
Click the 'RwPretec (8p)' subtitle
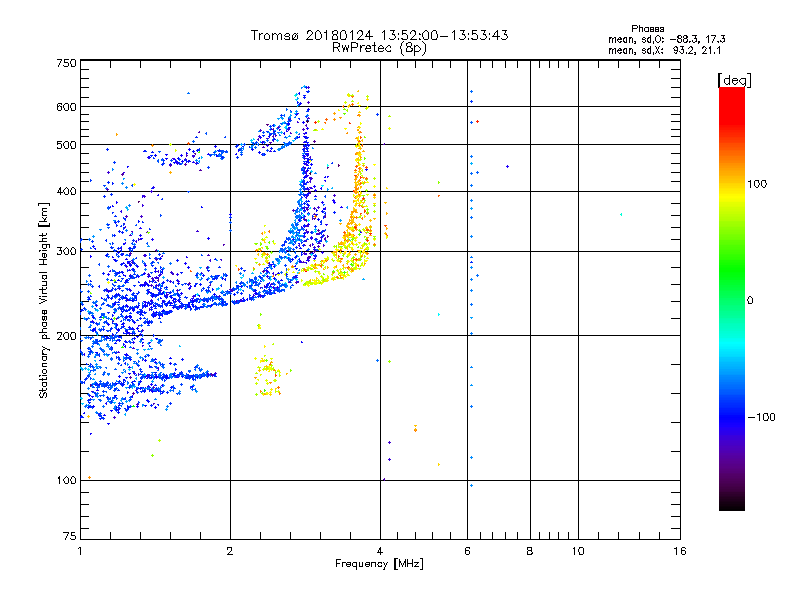pyautogui.click(x=379, y=48)
